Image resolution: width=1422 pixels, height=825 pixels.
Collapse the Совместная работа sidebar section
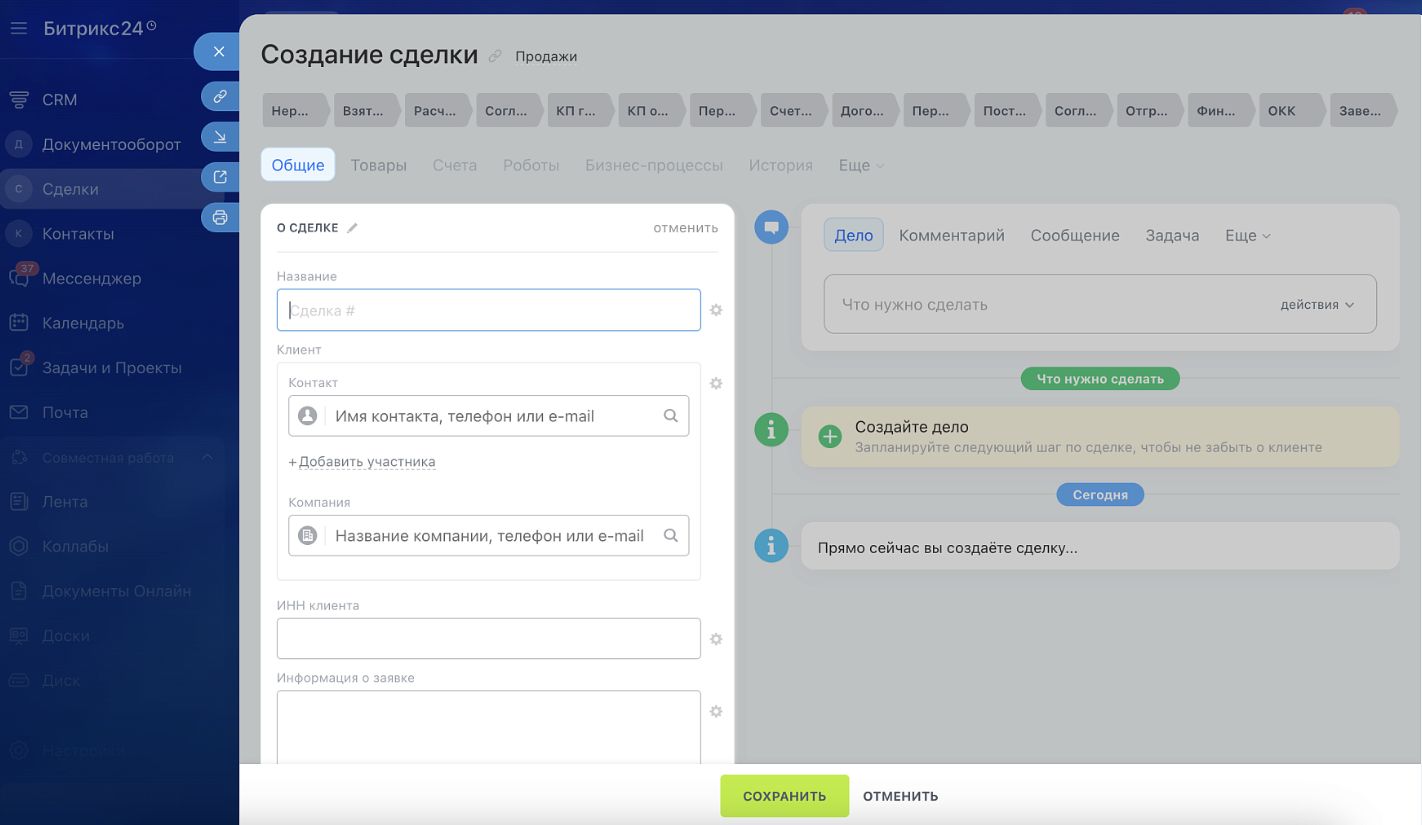(207, 458)
